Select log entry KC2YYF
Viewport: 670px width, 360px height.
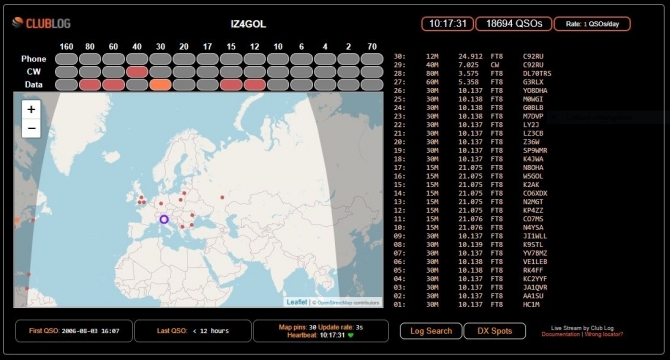click(x=470, y=279)
